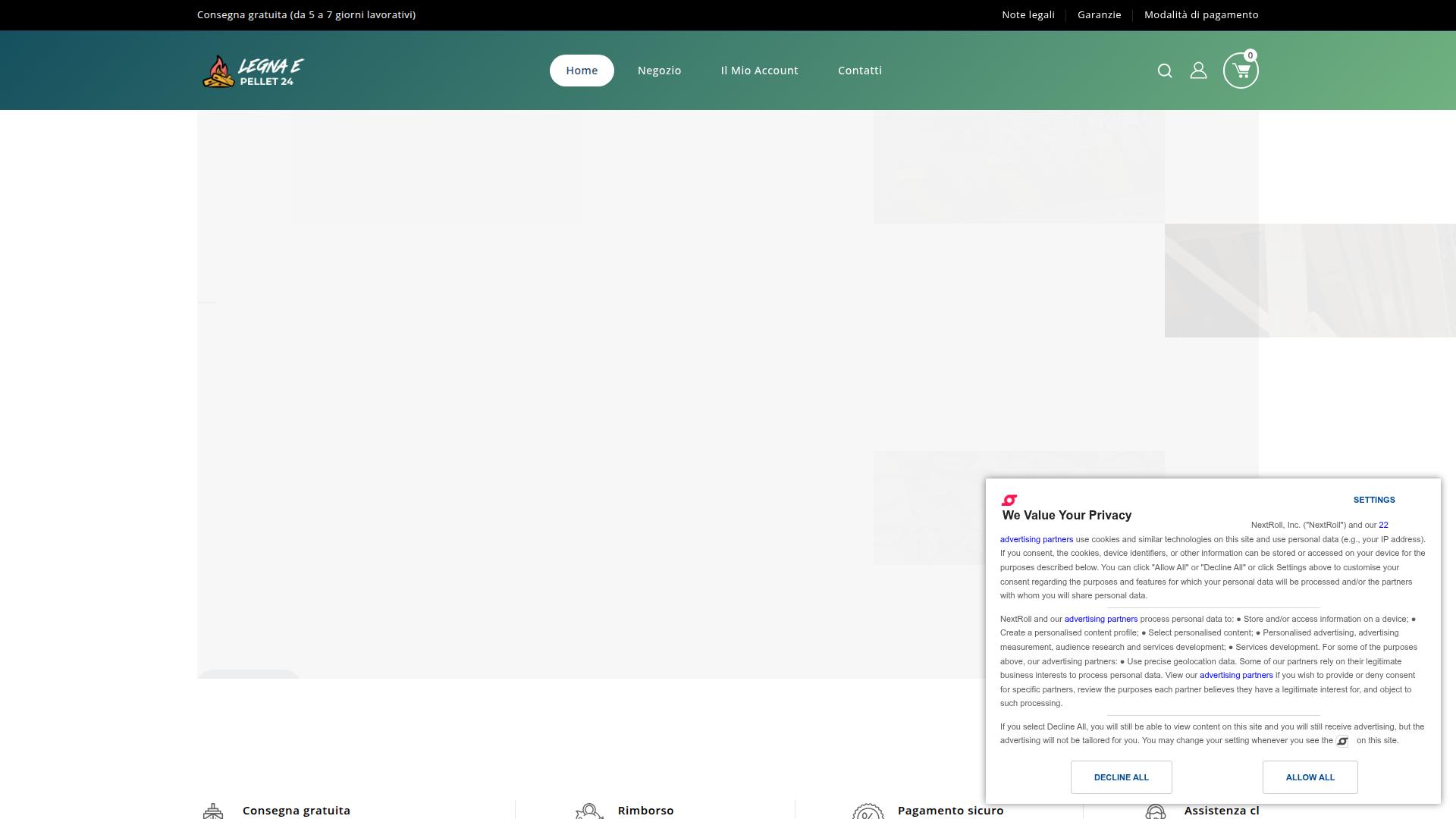Viewport: 1456px width, 819px height.
Task: Click the NextRoll logo in privacy popup
Action: [1009, 500]
